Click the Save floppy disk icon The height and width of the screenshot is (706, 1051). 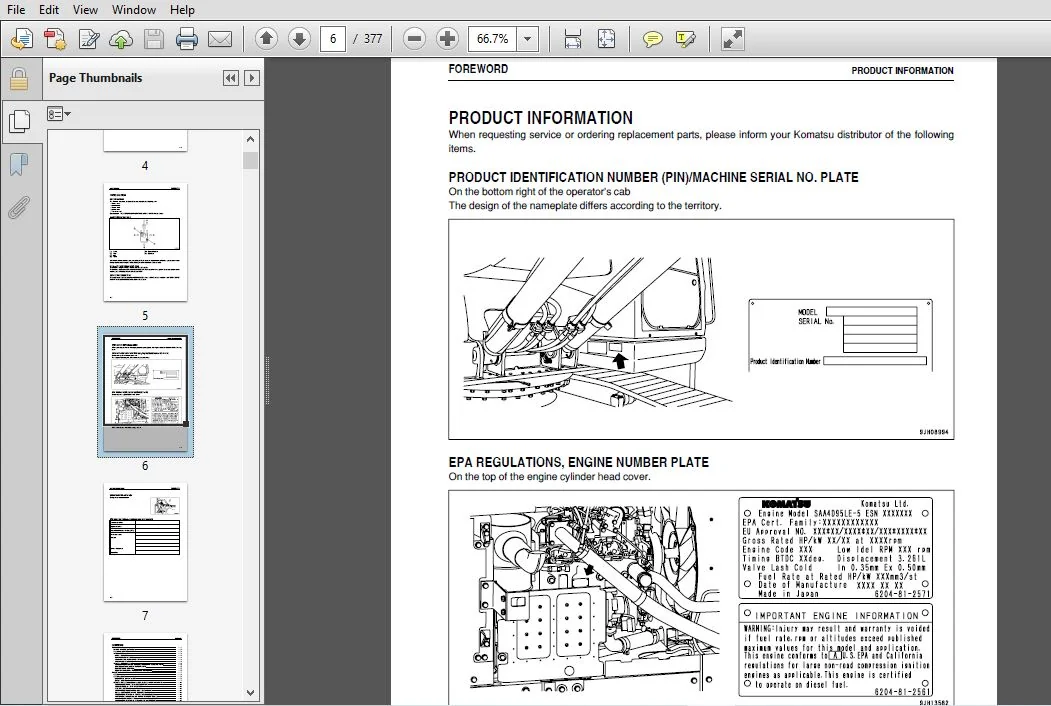pyautogui.click(x=154, y=39)
